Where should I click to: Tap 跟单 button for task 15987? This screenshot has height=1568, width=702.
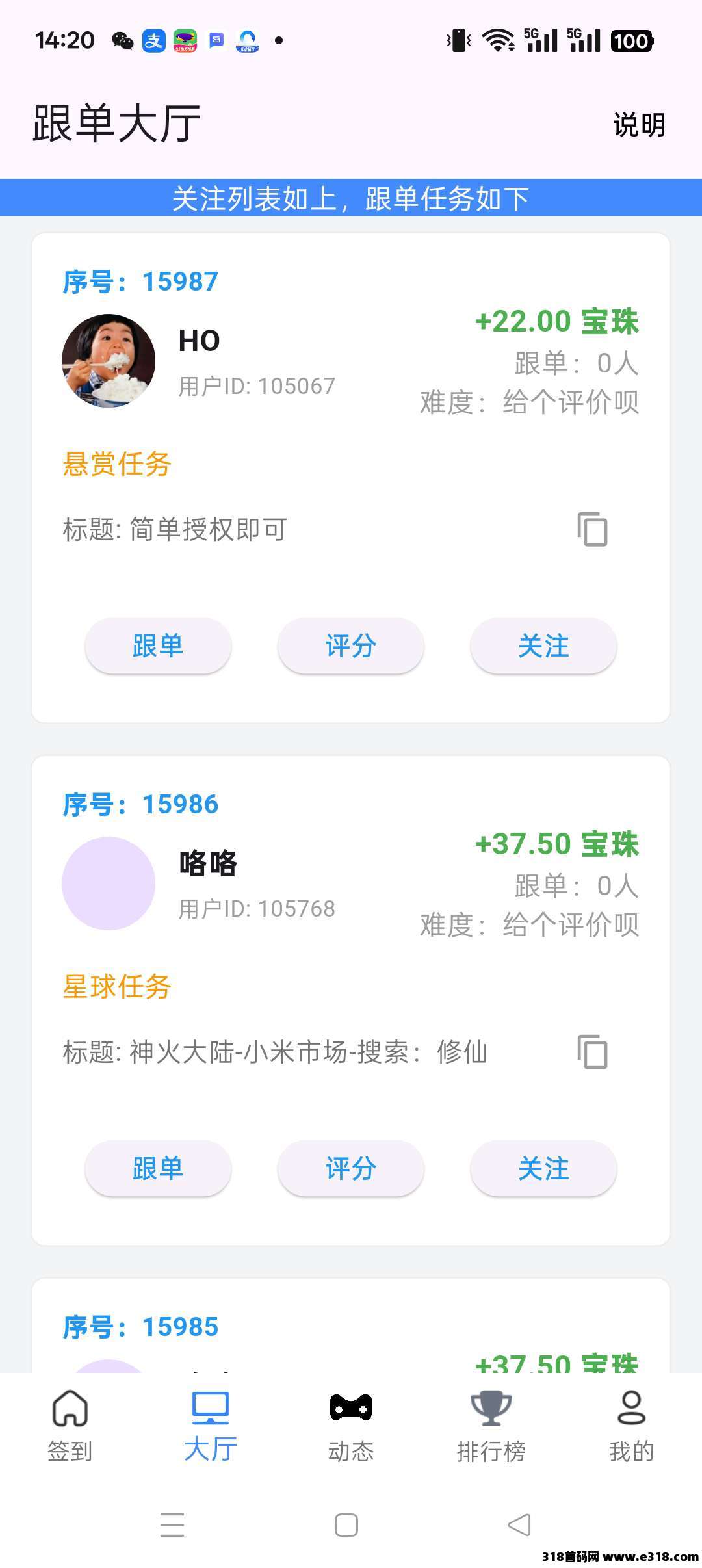(158, 646)
